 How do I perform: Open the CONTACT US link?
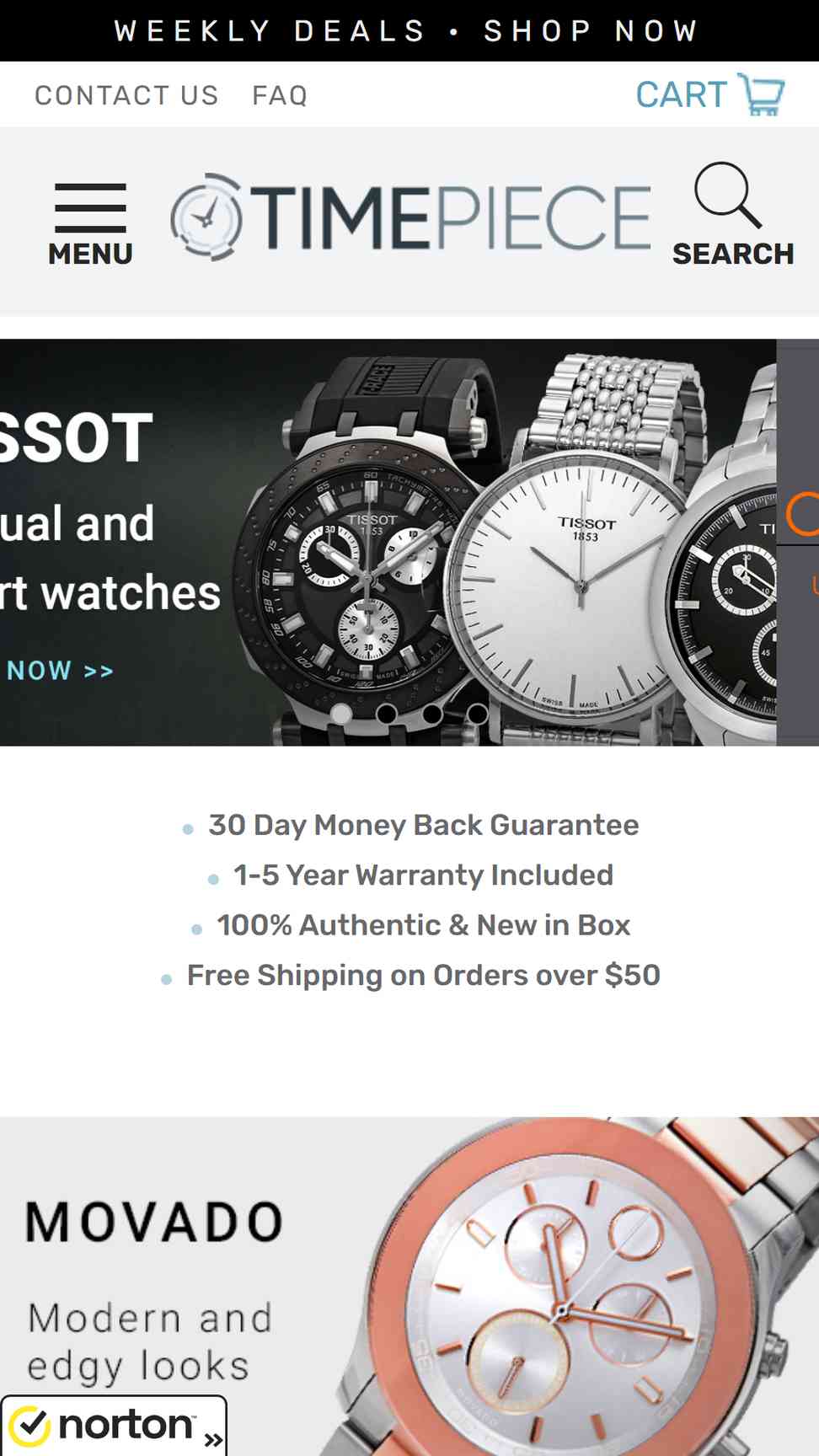(126, 95)
